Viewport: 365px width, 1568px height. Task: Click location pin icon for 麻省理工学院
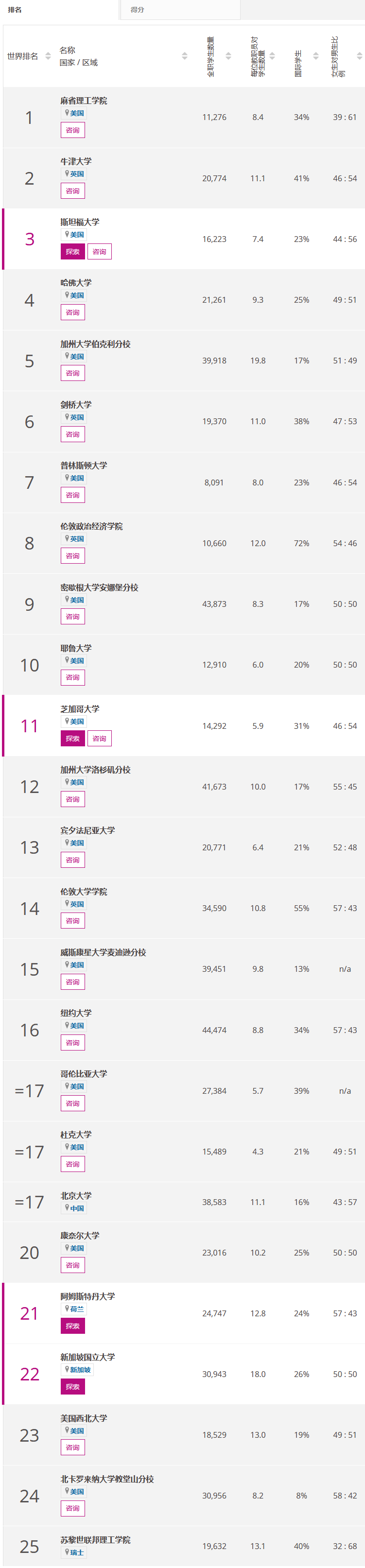point(67,113)
